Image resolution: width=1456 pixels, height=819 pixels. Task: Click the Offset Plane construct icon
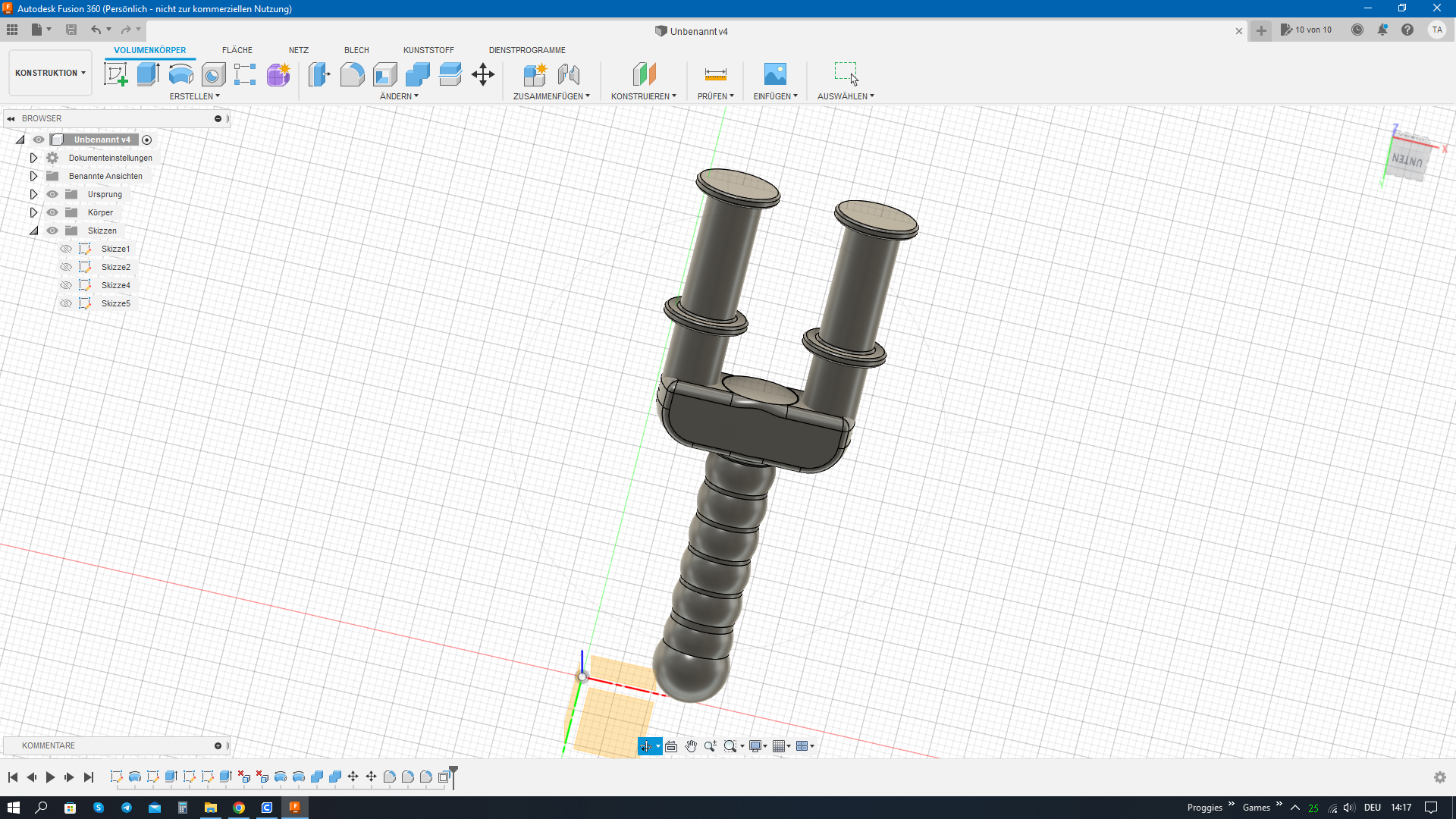pyautogui.click(x=644, y=74)
